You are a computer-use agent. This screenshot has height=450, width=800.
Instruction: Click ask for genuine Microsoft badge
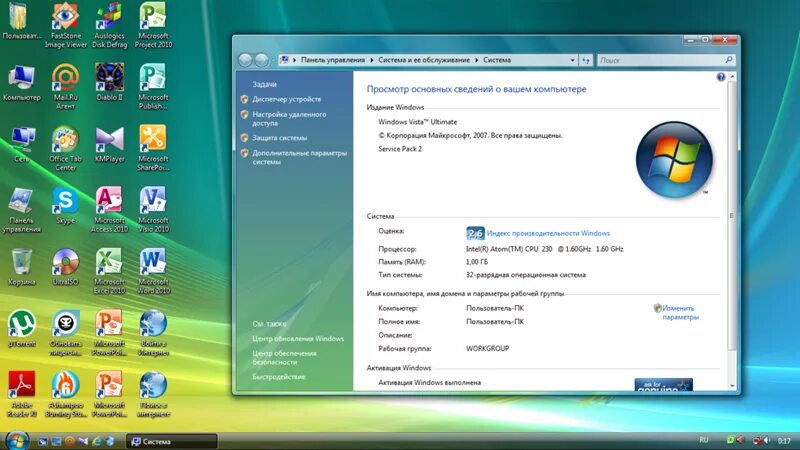tap(663, 385)
